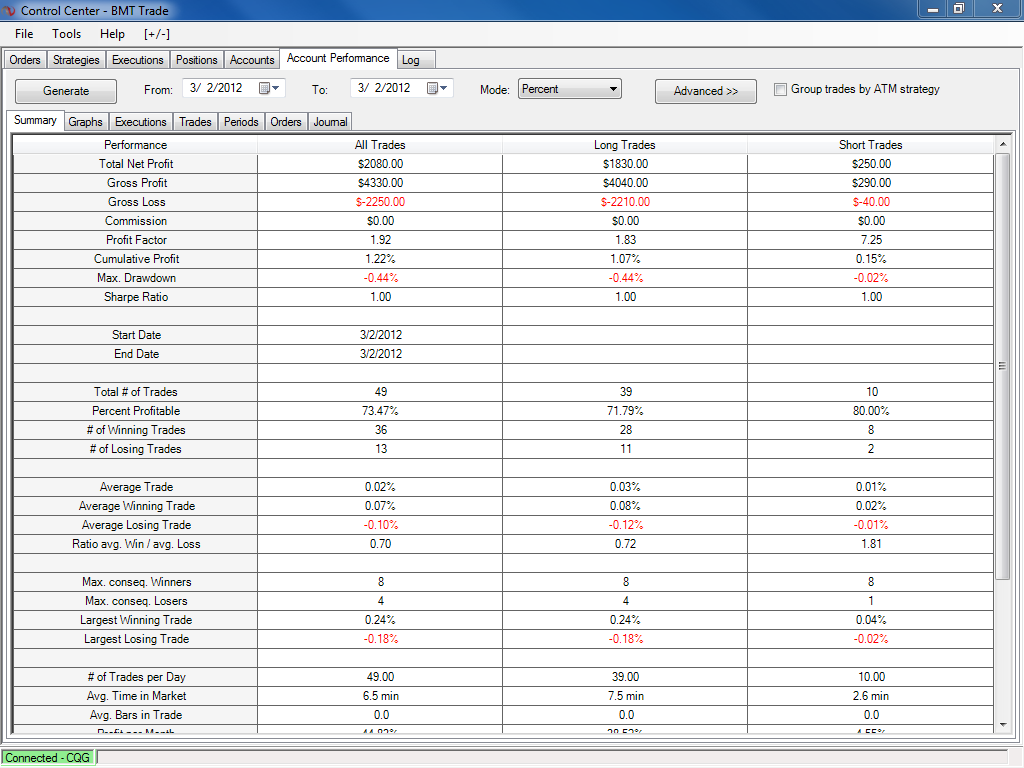The width and height of the screenshot is (1024, 768).
Task: Select the Long Trades $1830.00 cell
Action: (x=625, y=164)
